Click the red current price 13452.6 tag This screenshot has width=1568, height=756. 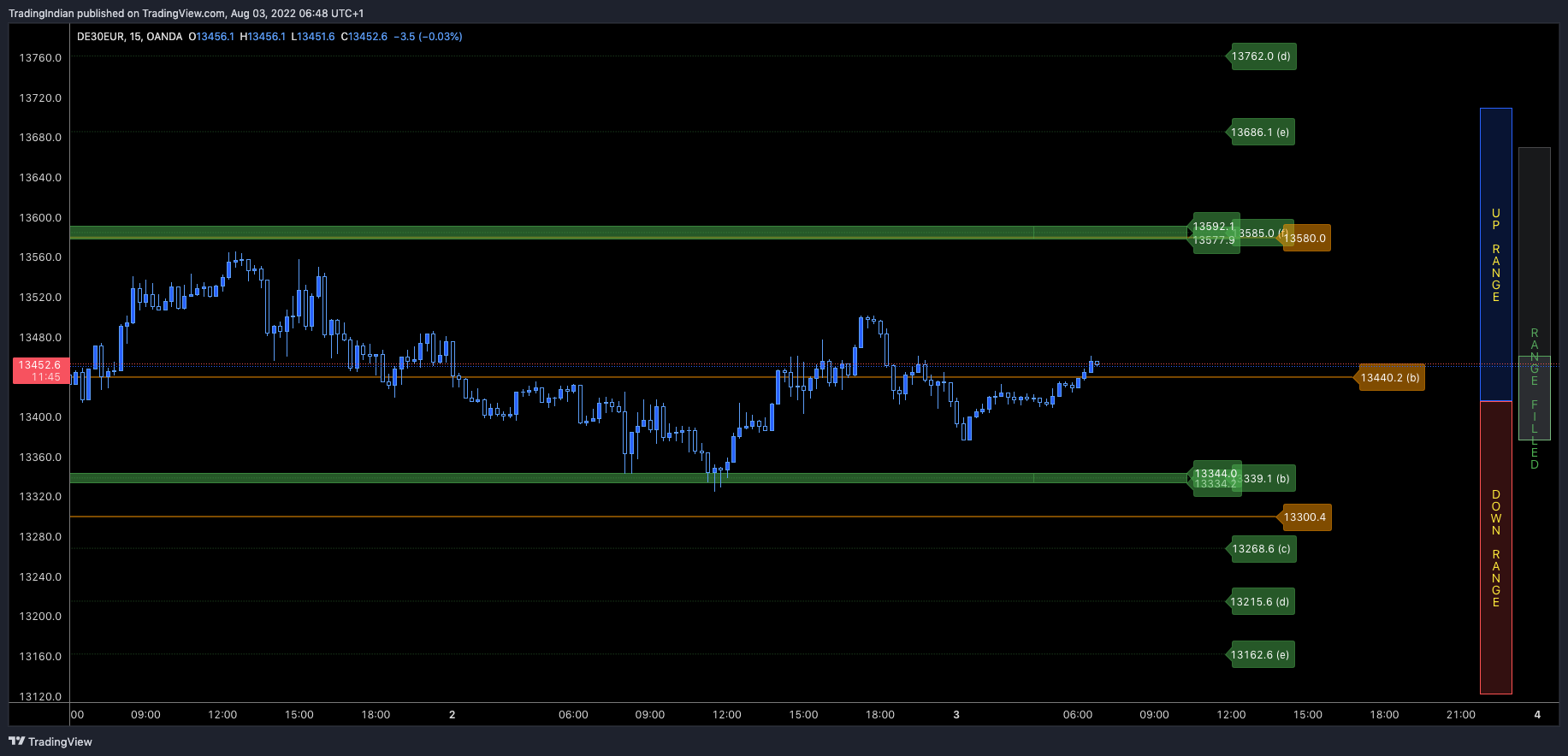40,371
